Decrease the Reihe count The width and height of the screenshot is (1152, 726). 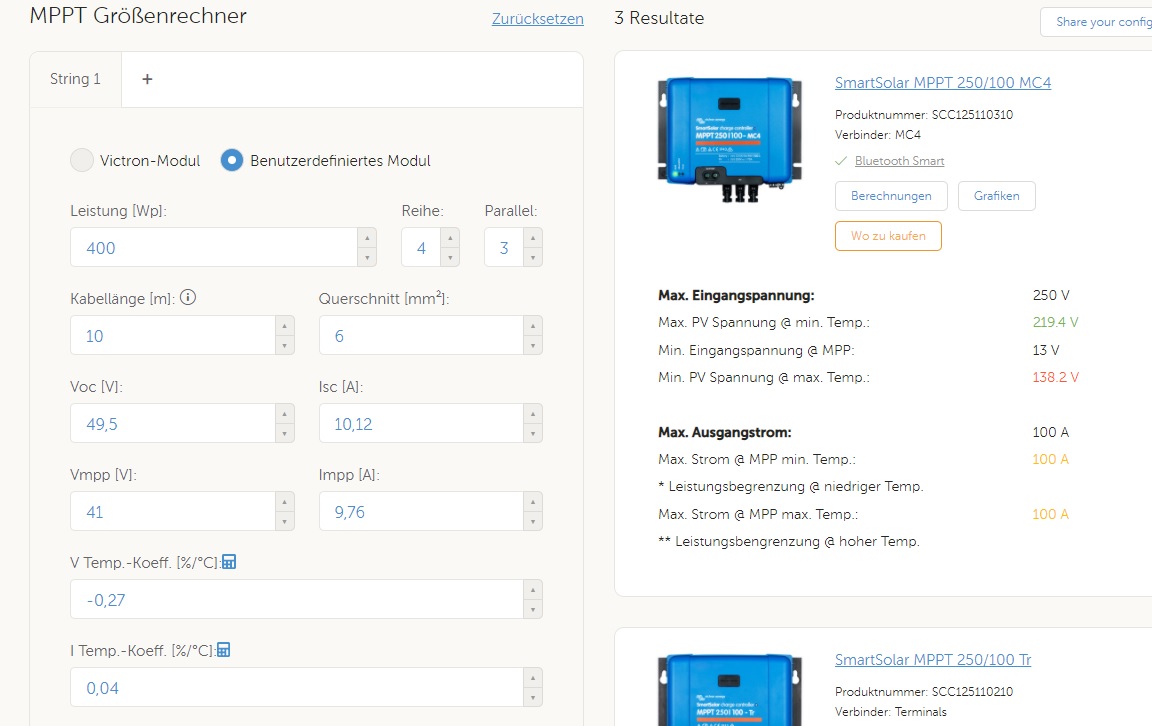click(x=450, y=257)
